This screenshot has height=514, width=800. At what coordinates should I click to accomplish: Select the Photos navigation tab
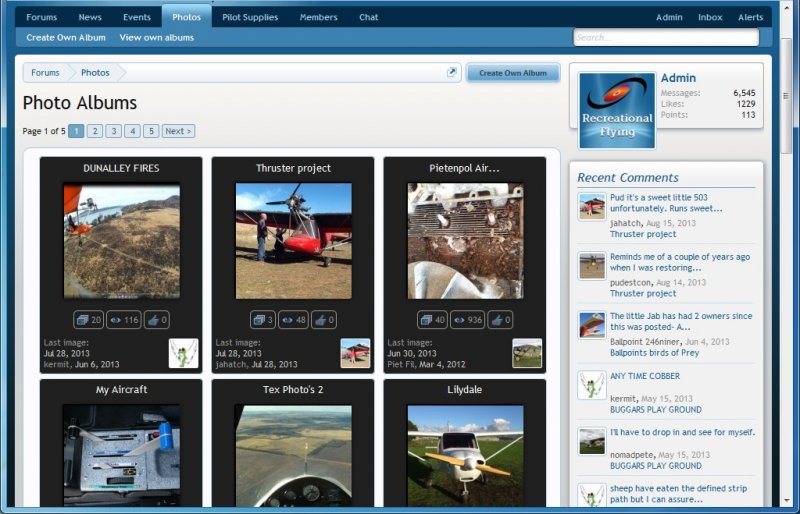pos(186,17)
